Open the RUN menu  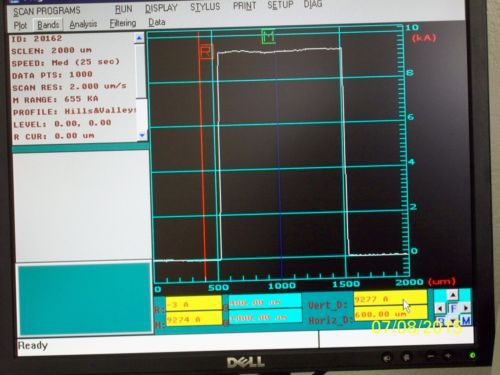[x=123, y=9]
